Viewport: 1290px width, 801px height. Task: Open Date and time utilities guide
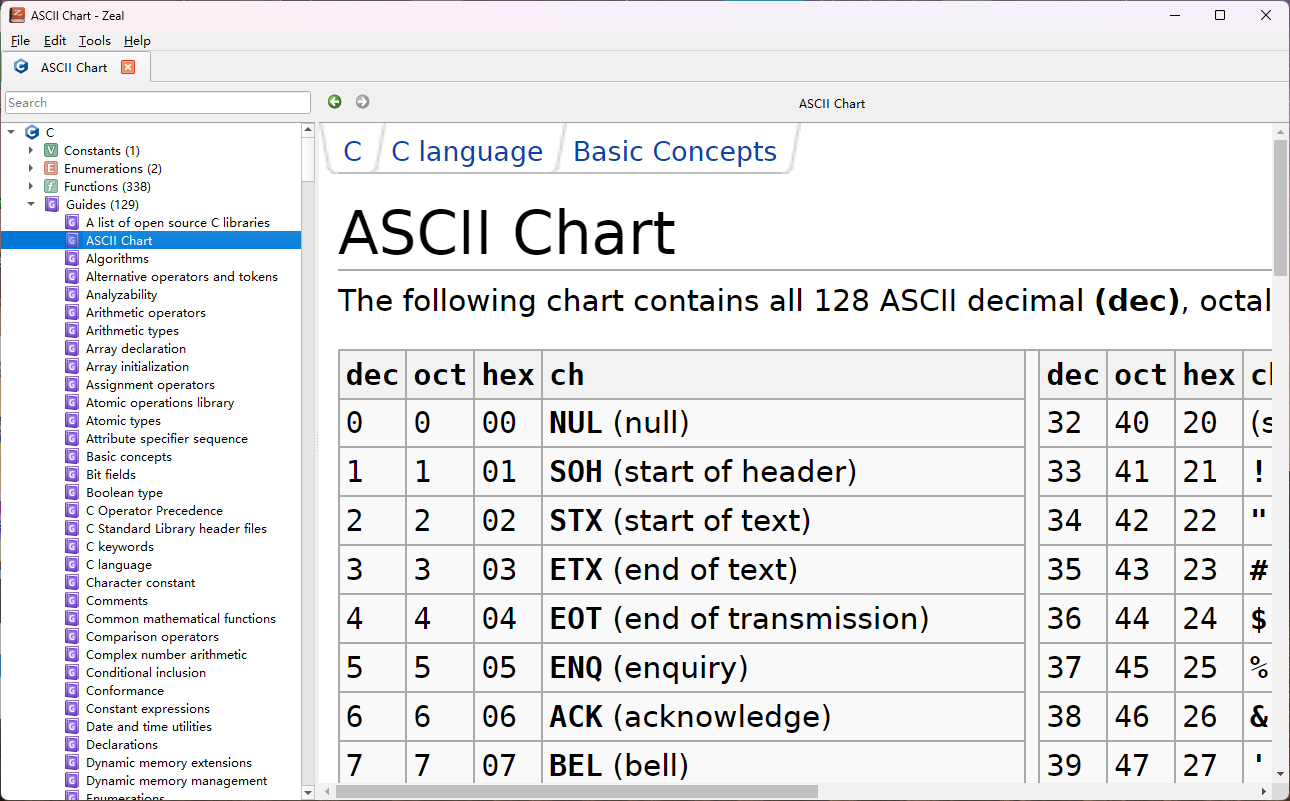click(x=149, y=726)
